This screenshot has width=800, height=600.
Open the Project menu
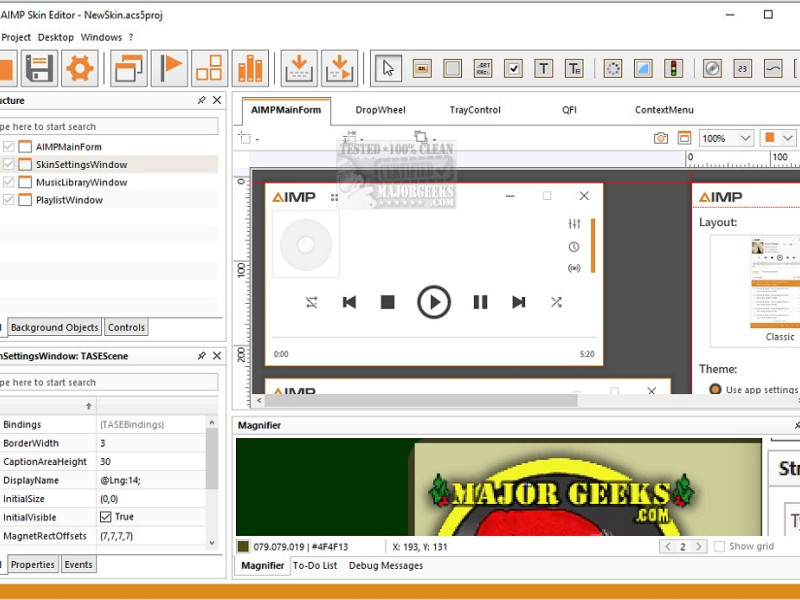click(16, 37)
